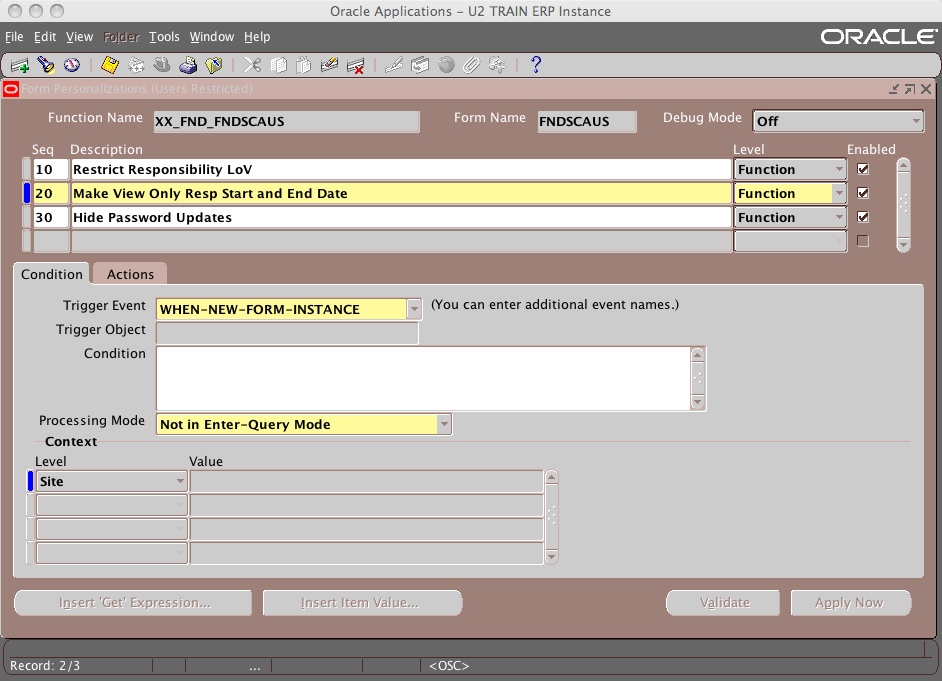Click the Edit Field pencil icon

coord(394,65)
